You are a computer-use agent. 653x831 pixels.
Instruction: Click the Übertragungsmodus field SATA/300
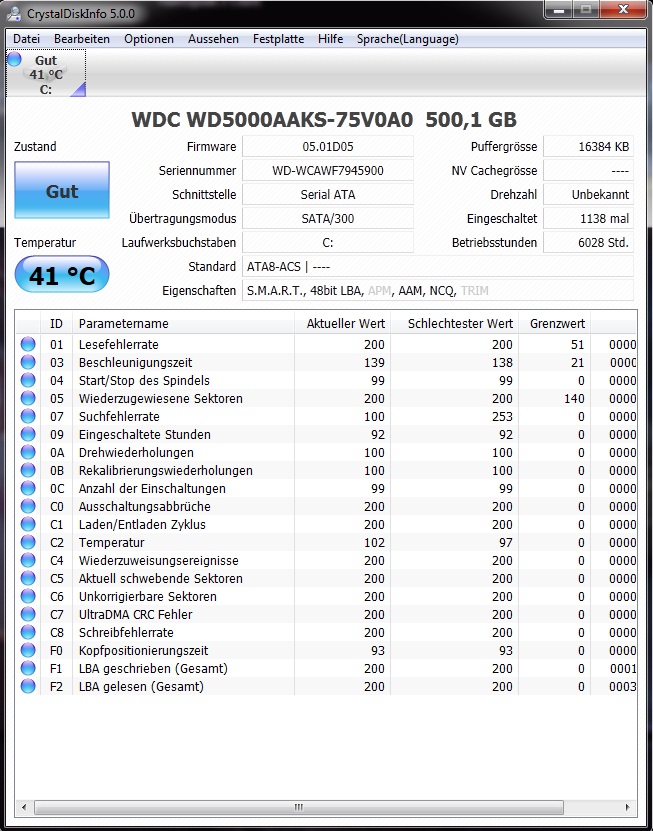(328, 218)
